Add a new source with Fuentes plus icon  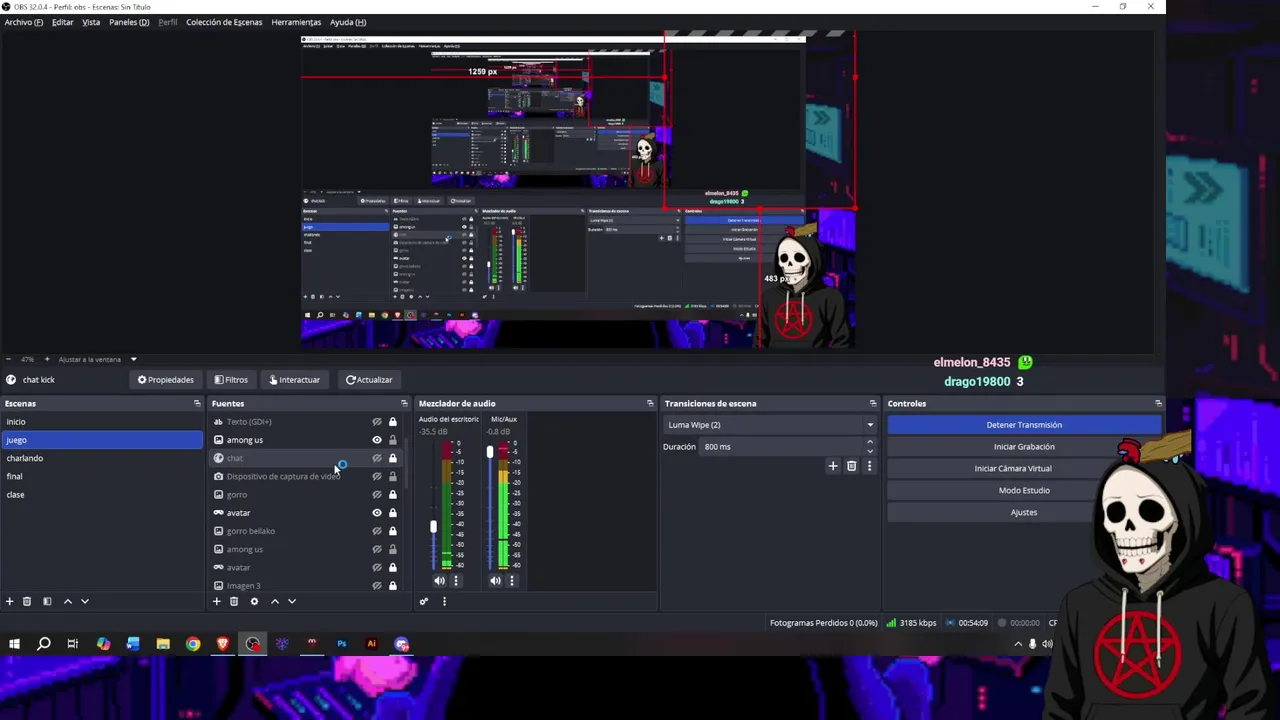[216, 601]
